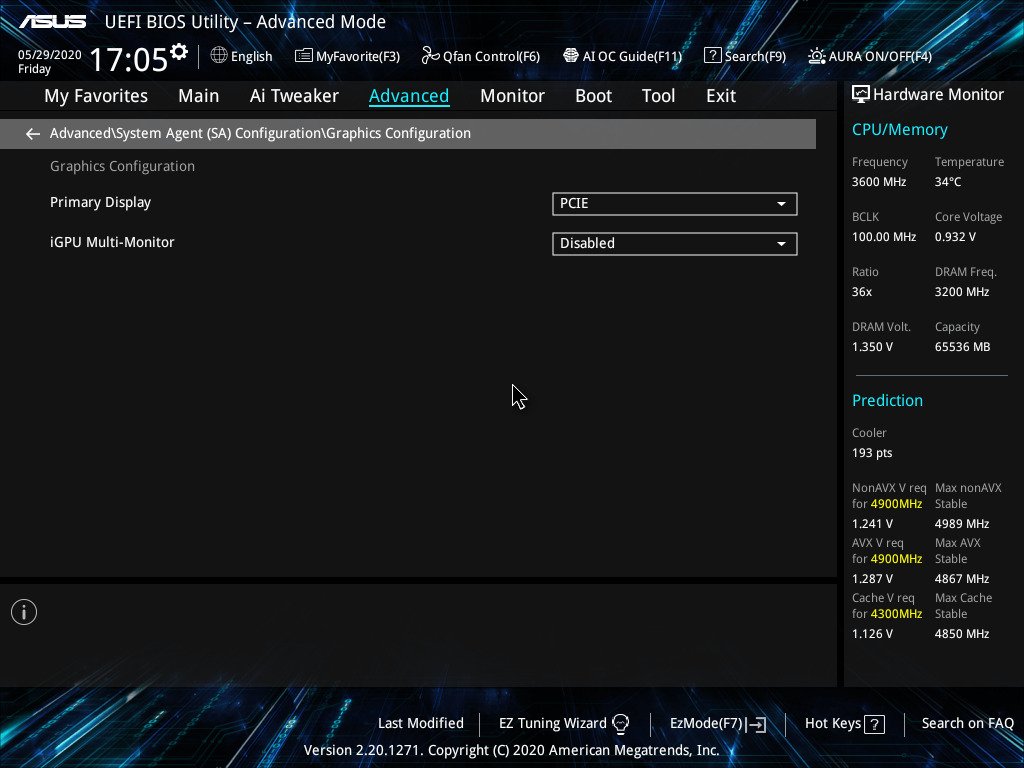Click the 34°C temperature value
This screenshot has height=768, width=1024.
coord(948,182)
